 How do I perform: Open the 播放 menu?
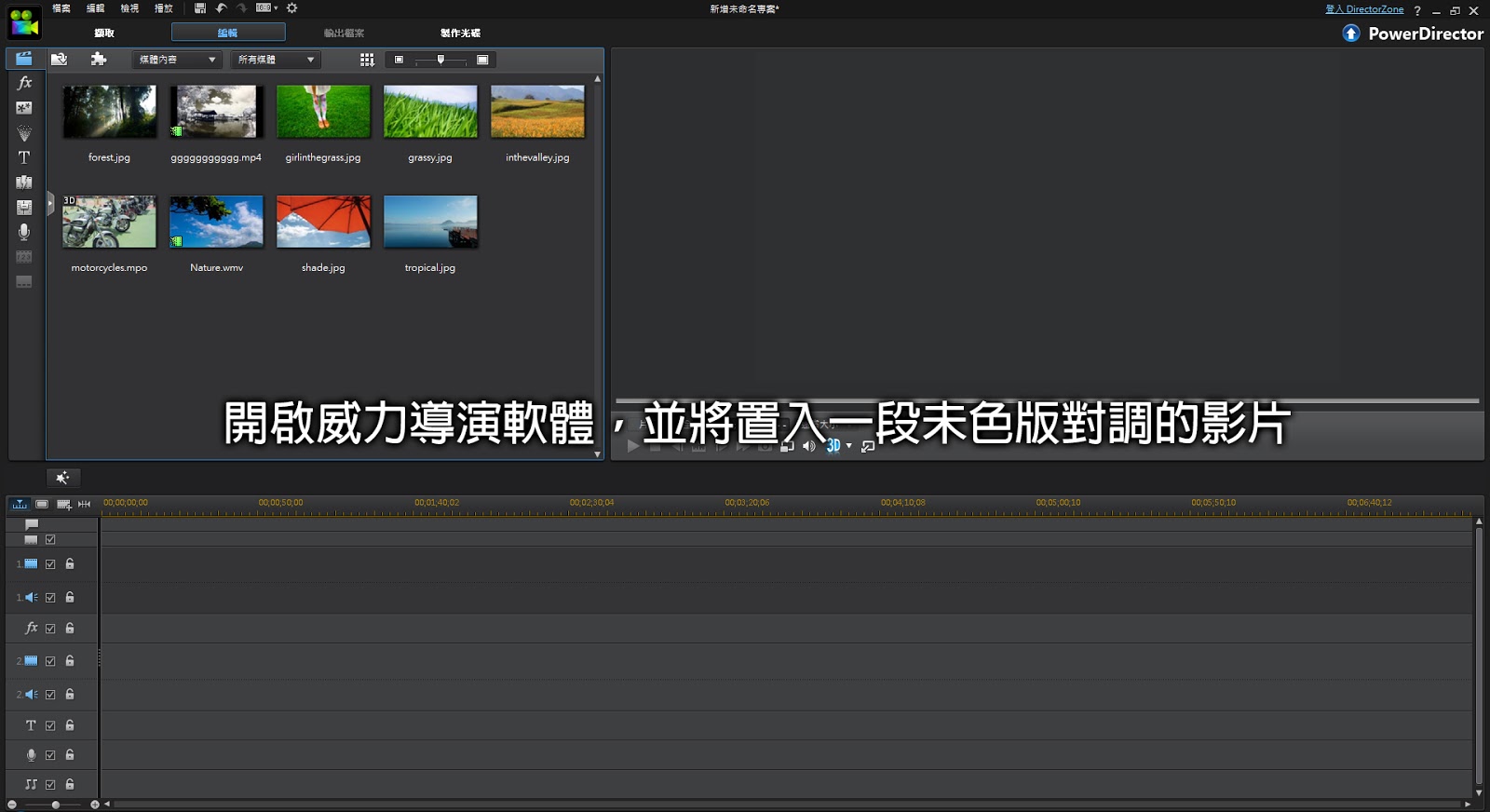[164, 8]
